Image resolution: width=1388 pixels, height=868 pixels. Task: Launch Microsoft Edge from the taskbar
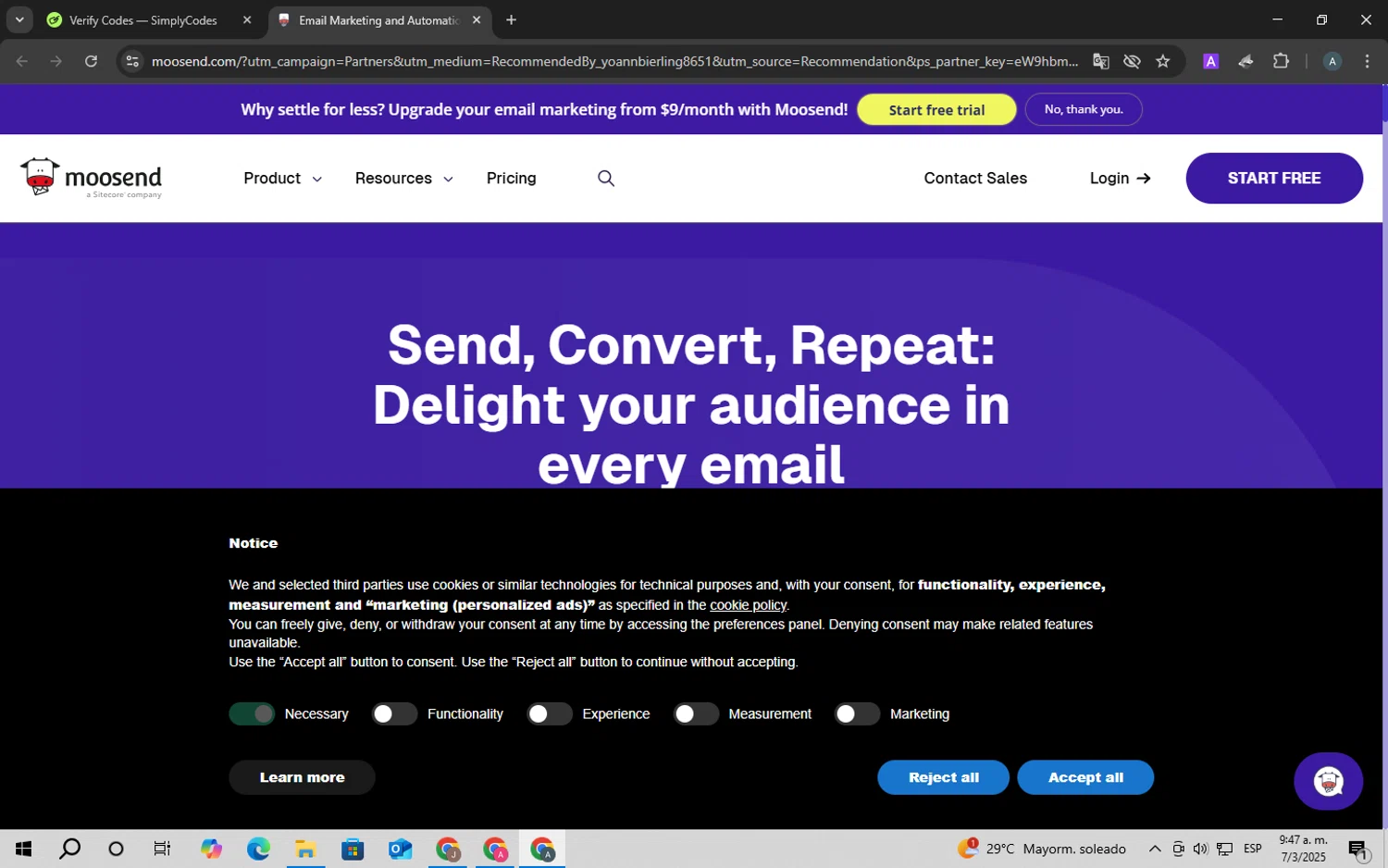(258, 849)
